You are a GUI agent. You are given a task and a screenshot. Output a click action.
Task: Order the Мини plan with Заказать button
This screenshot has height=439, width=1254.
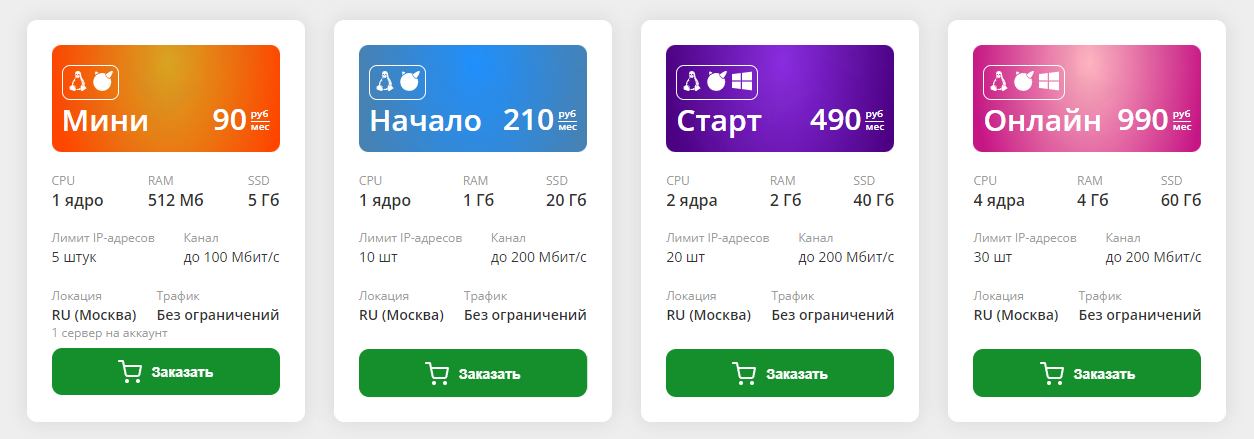coord(166,372)
